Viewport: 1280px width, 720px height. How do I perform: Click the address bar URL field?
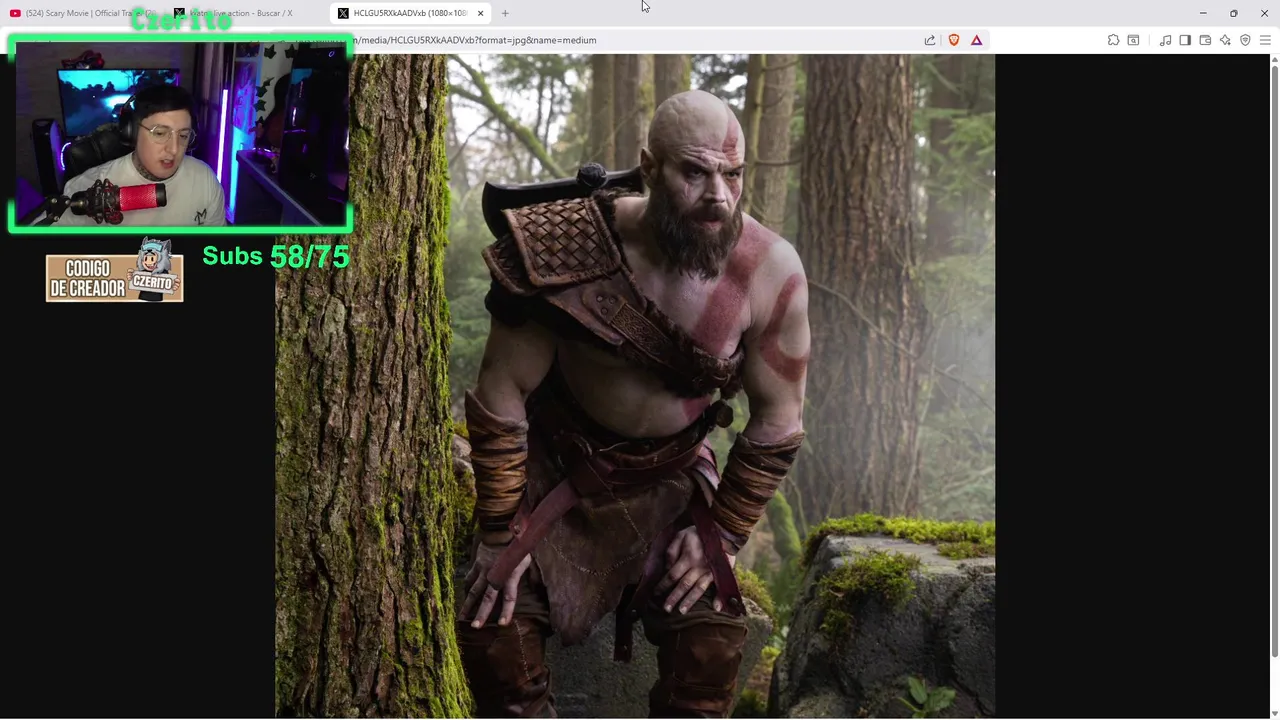[x=630, y=40]
